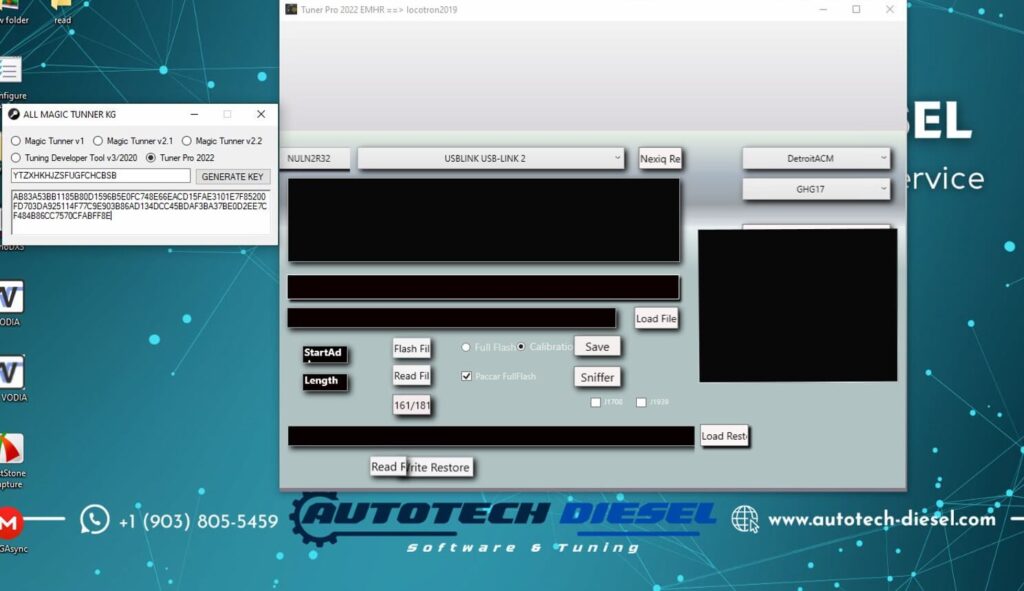
Task: Click the GENERATE KEY button
Action: point(232,176)
